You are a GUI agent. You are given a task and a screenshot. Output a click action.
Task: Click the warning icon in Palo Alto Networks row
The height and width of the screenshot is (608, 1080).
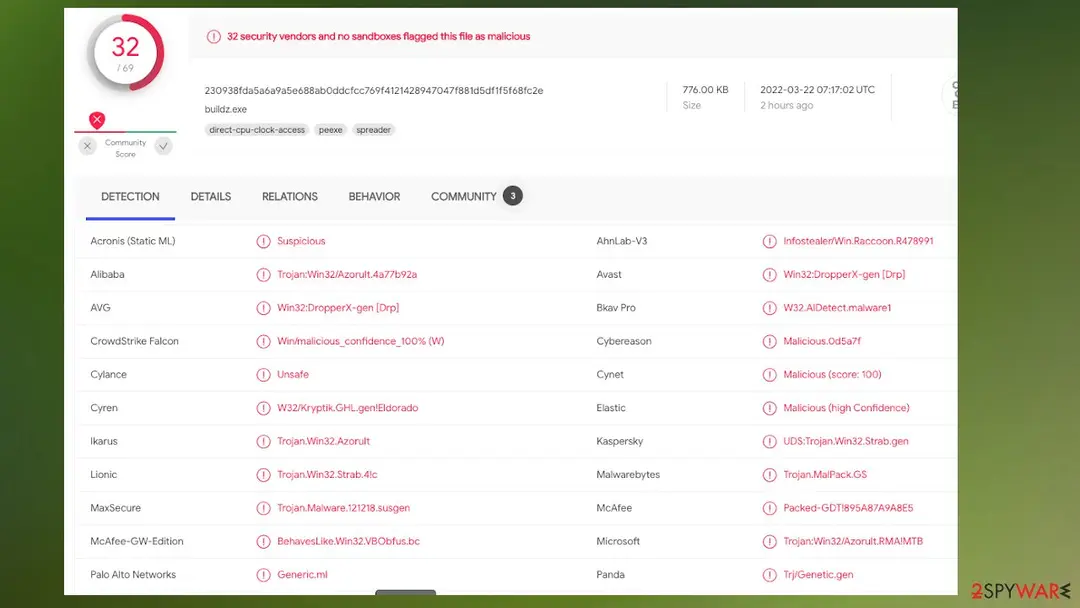point(263,575)
